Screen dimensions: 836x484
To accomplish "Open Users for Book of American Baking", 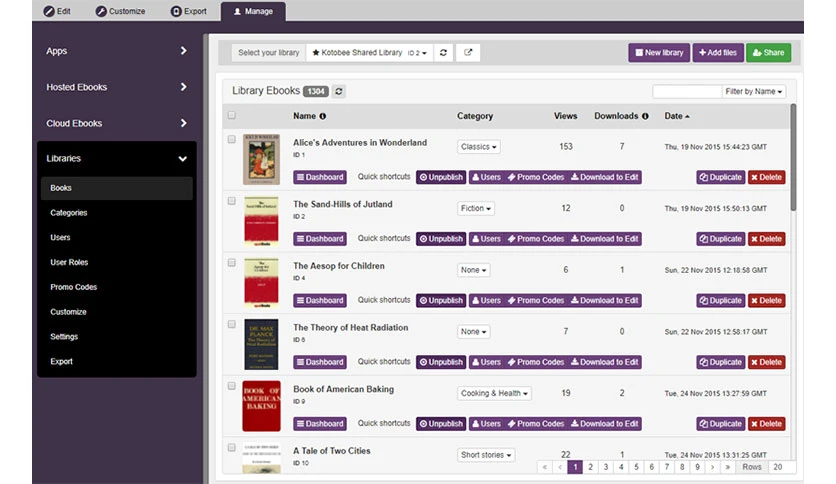I will click(x=486, y=424).
